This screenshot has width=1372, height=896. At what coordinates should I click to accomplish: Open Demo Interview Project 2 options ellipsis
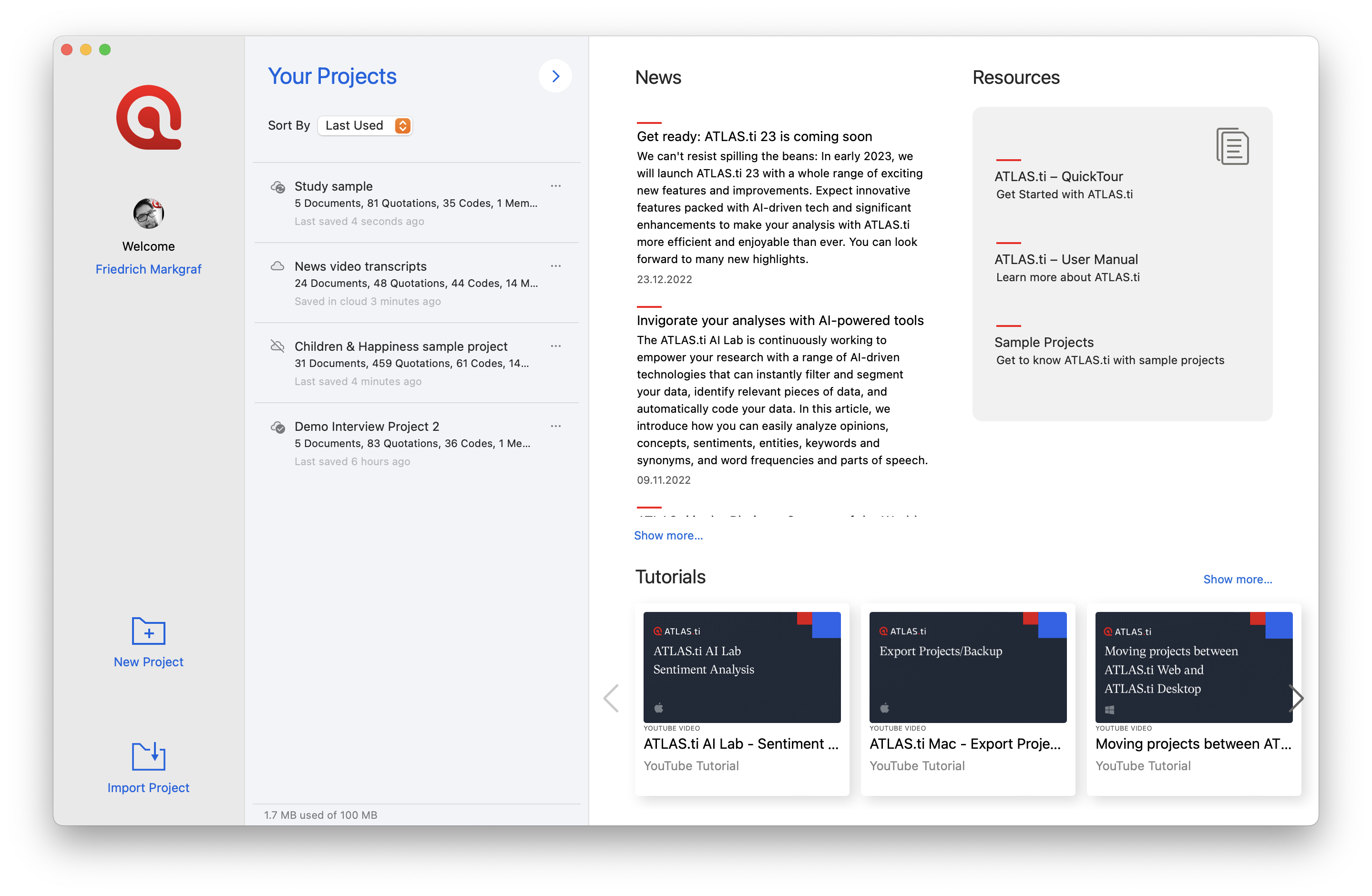pyautogui.click(x=556, y=426)
